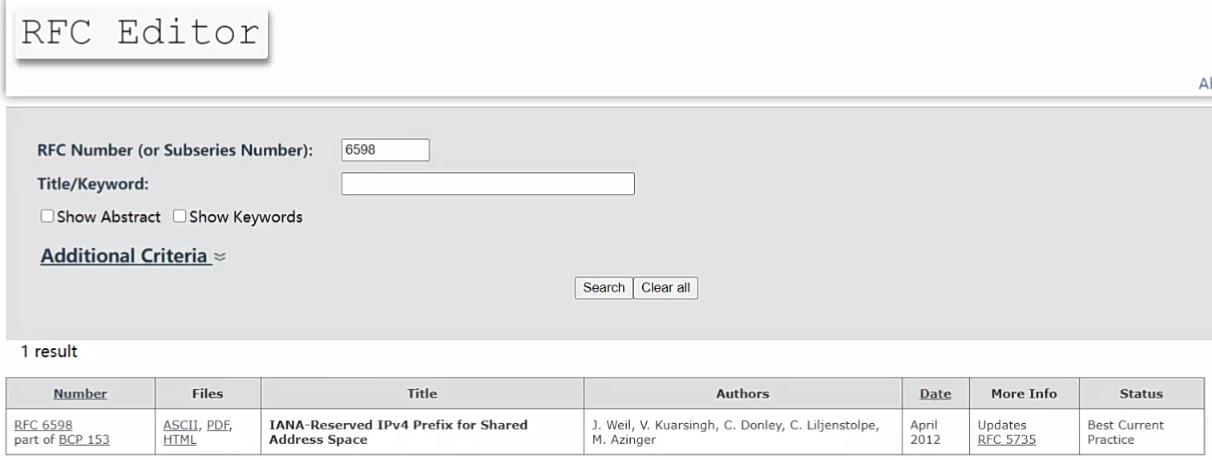
Task: Enable the Show Keywords checkbox
Action: tap(180, 216)
